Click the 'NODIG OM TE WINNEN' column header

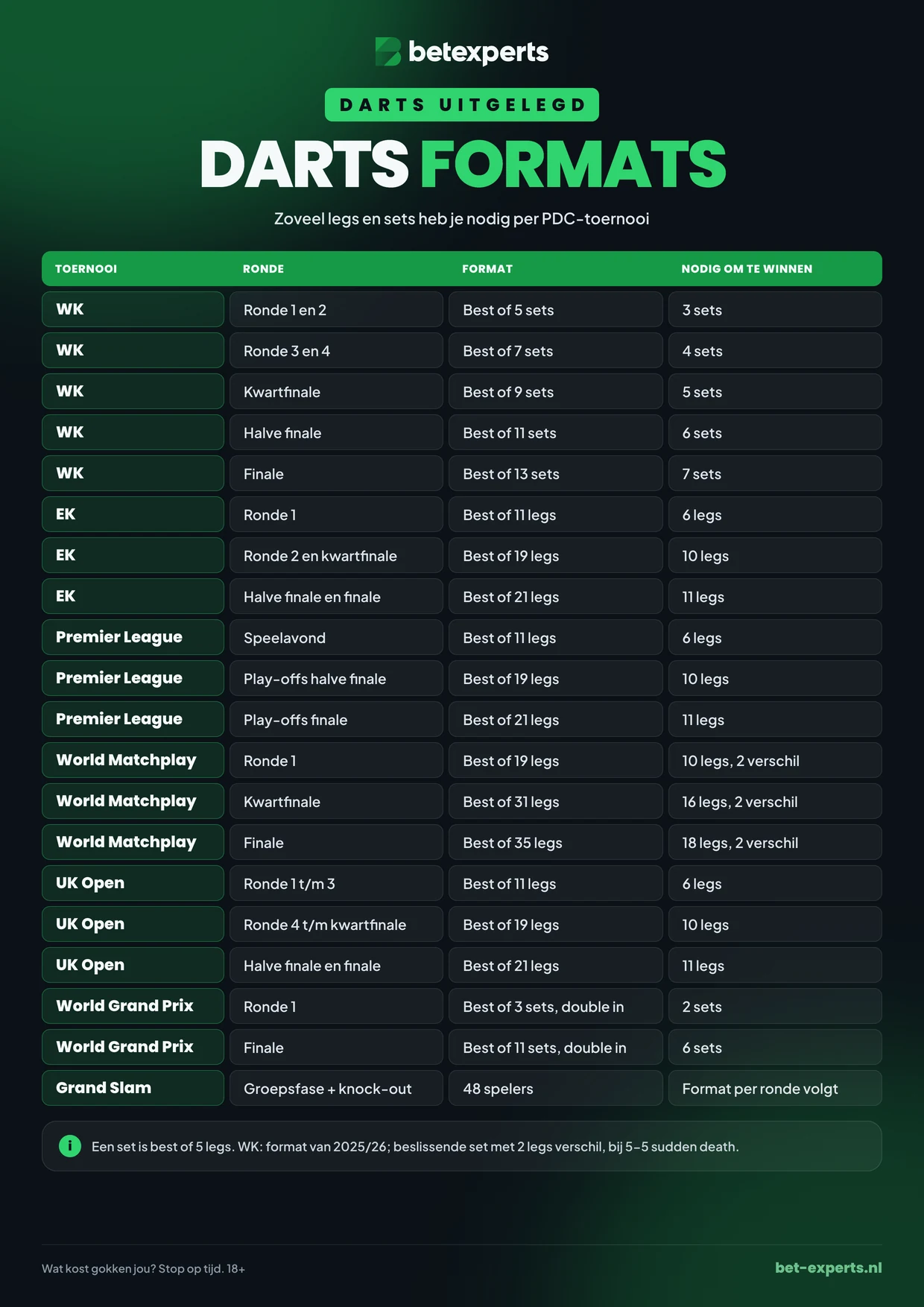747,269
